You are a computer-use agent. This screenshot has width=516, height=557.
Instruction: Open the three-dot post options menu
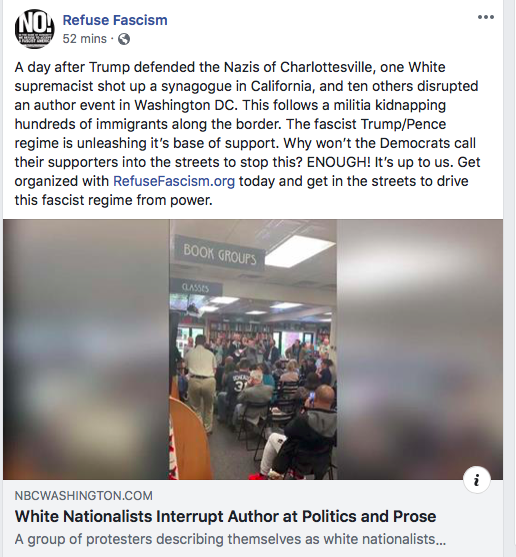[485, 17]
